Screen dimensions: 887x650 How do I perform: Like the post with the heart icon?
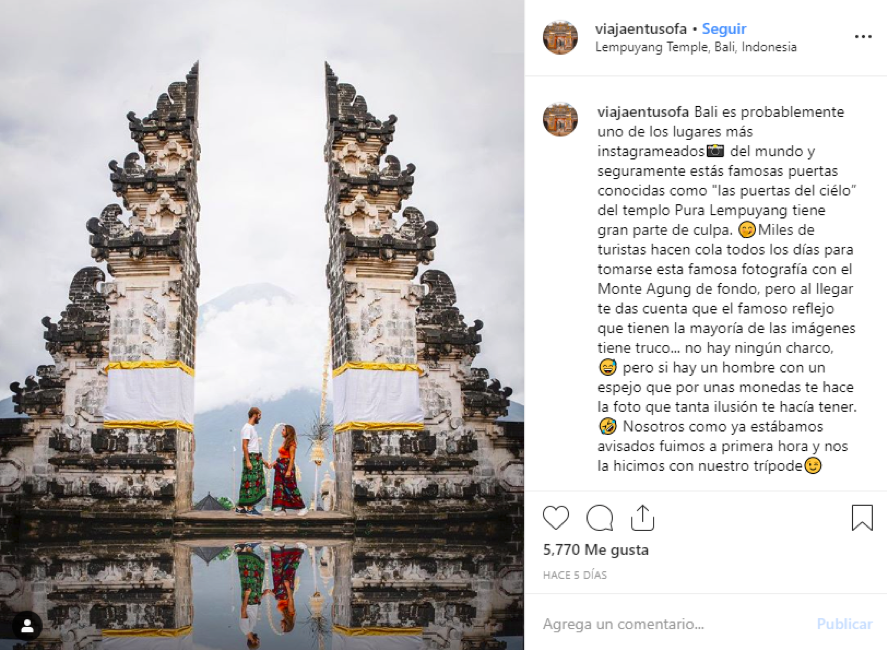556,518
